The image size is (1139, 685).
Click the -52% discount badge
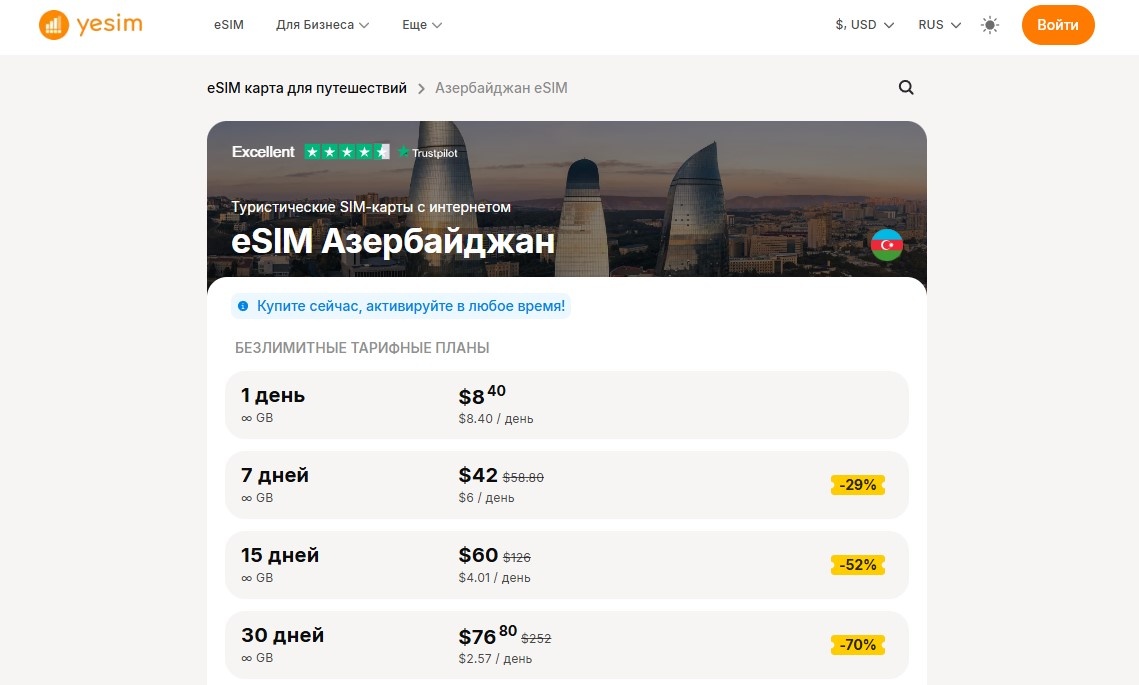pos(858,564)
